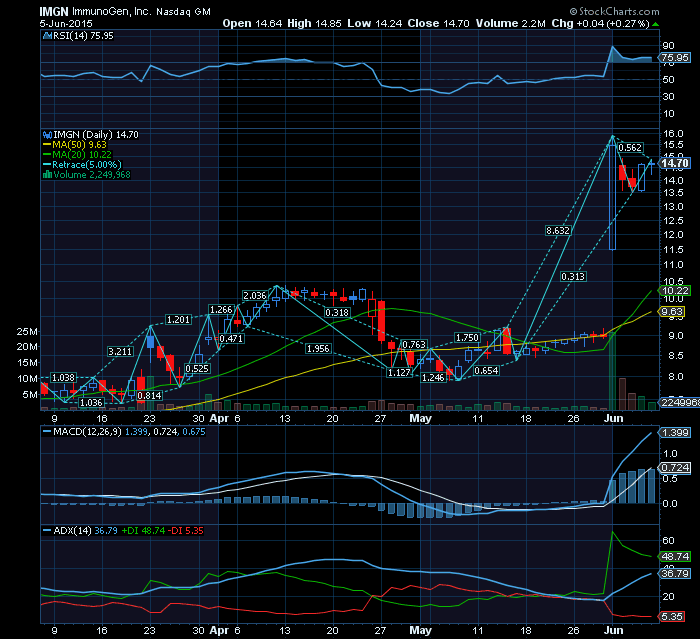Click the Volume legend bar-chart icon
Image resolution: width=700 pixels, height=639 pixels.
[x=47, y=175]
